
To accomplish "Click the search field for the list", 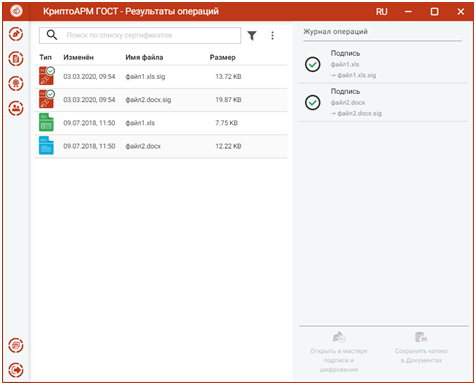I will [140, 35].
